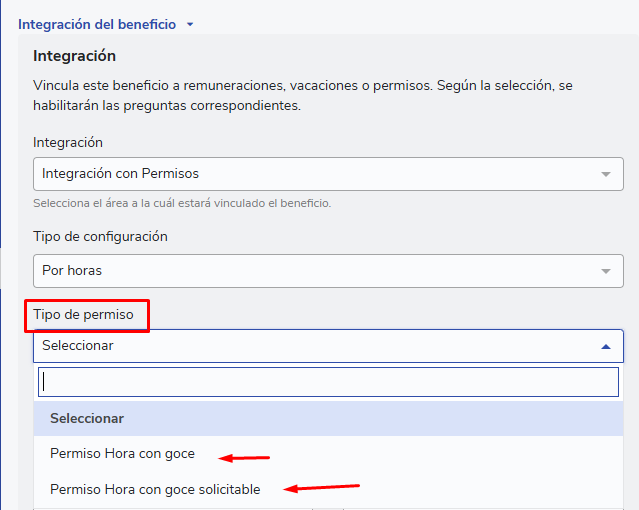Screen dimensions: 639x510
Task: Click the "Vincula este beneficio" description paragraph
Action: (x=302, y=95)
